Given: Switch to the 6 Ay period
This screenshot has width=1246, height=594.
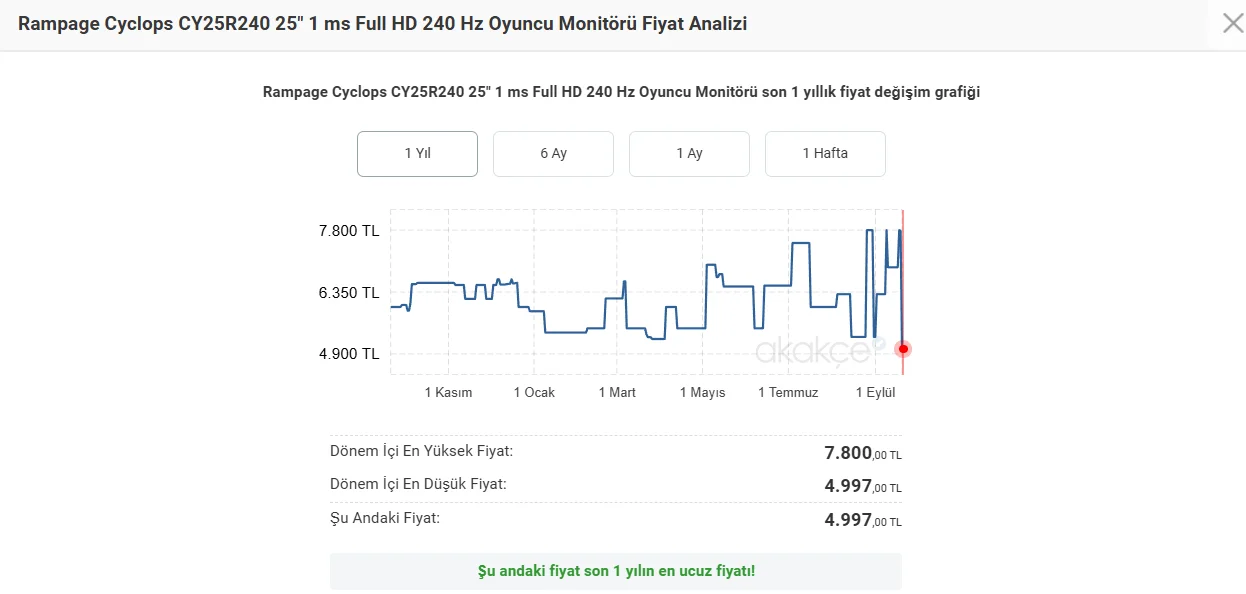Looking at the screenshot, I should tap(553, 153).
